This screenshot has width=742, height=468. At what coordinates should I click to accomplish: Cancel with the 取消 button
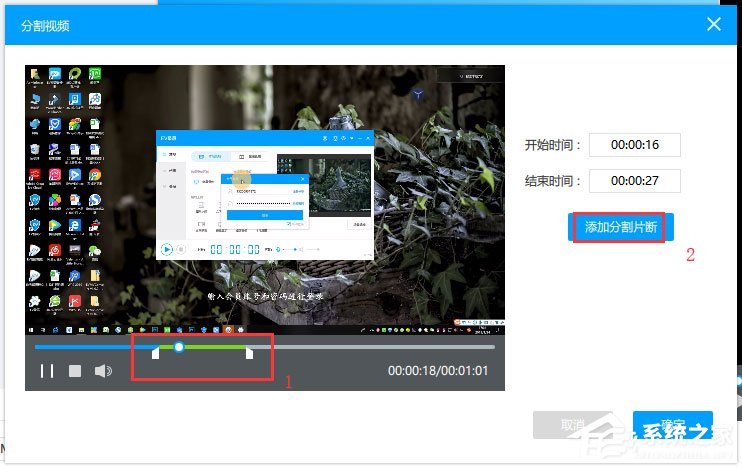573,425
